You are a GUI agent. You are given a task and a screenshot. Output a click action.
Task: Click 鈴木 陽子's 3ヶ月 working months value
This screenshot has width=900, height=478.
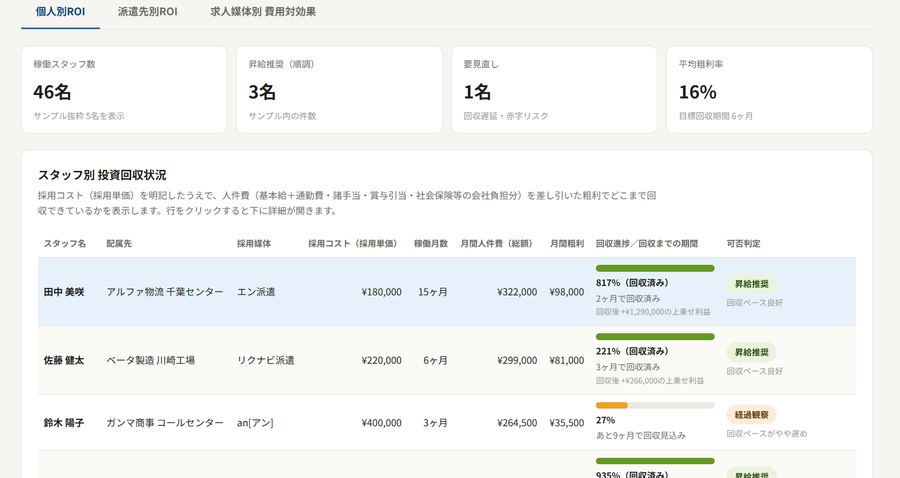(435, 422)
